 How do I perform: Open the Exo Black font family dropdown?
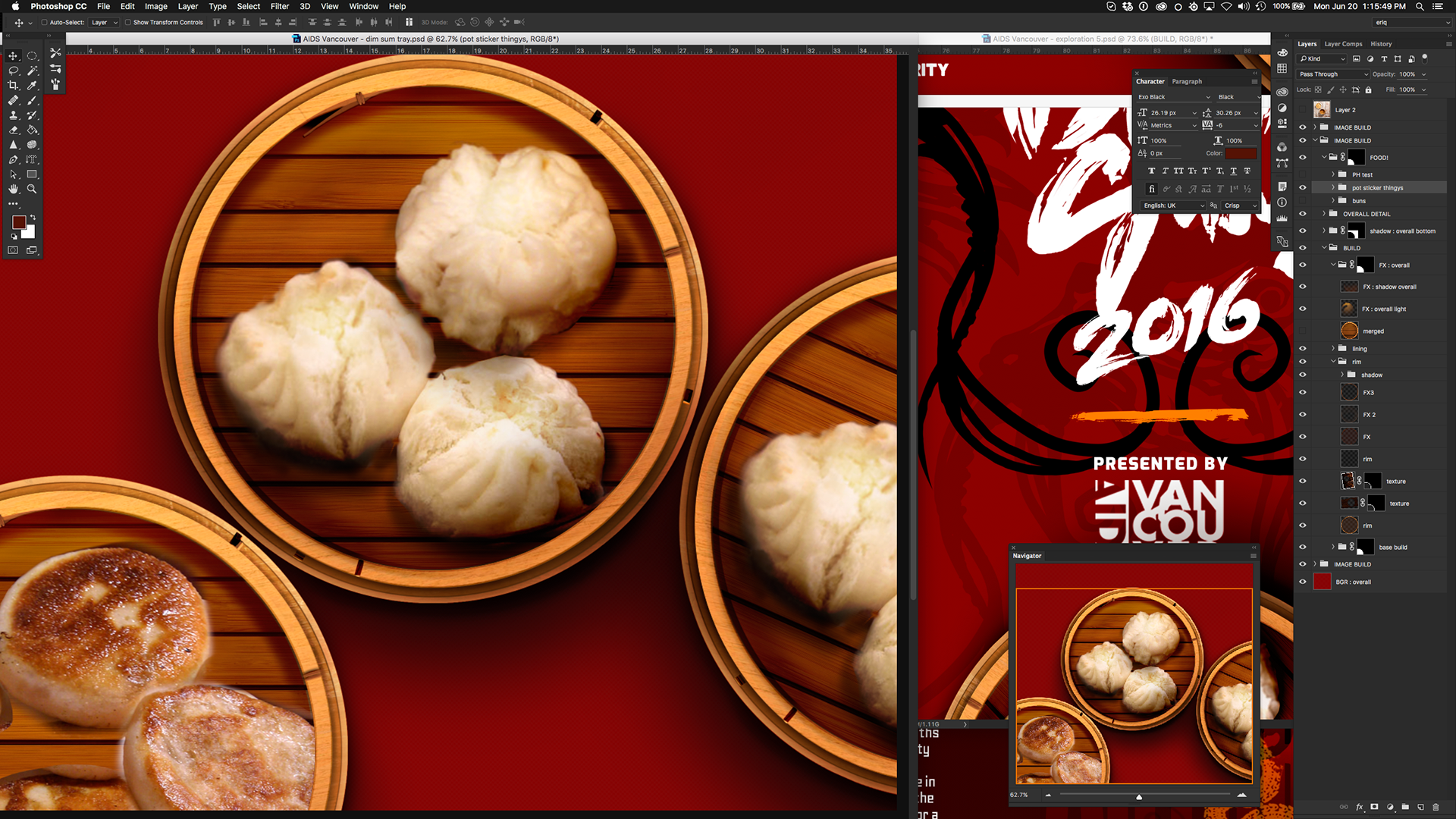pos(1173,97)
